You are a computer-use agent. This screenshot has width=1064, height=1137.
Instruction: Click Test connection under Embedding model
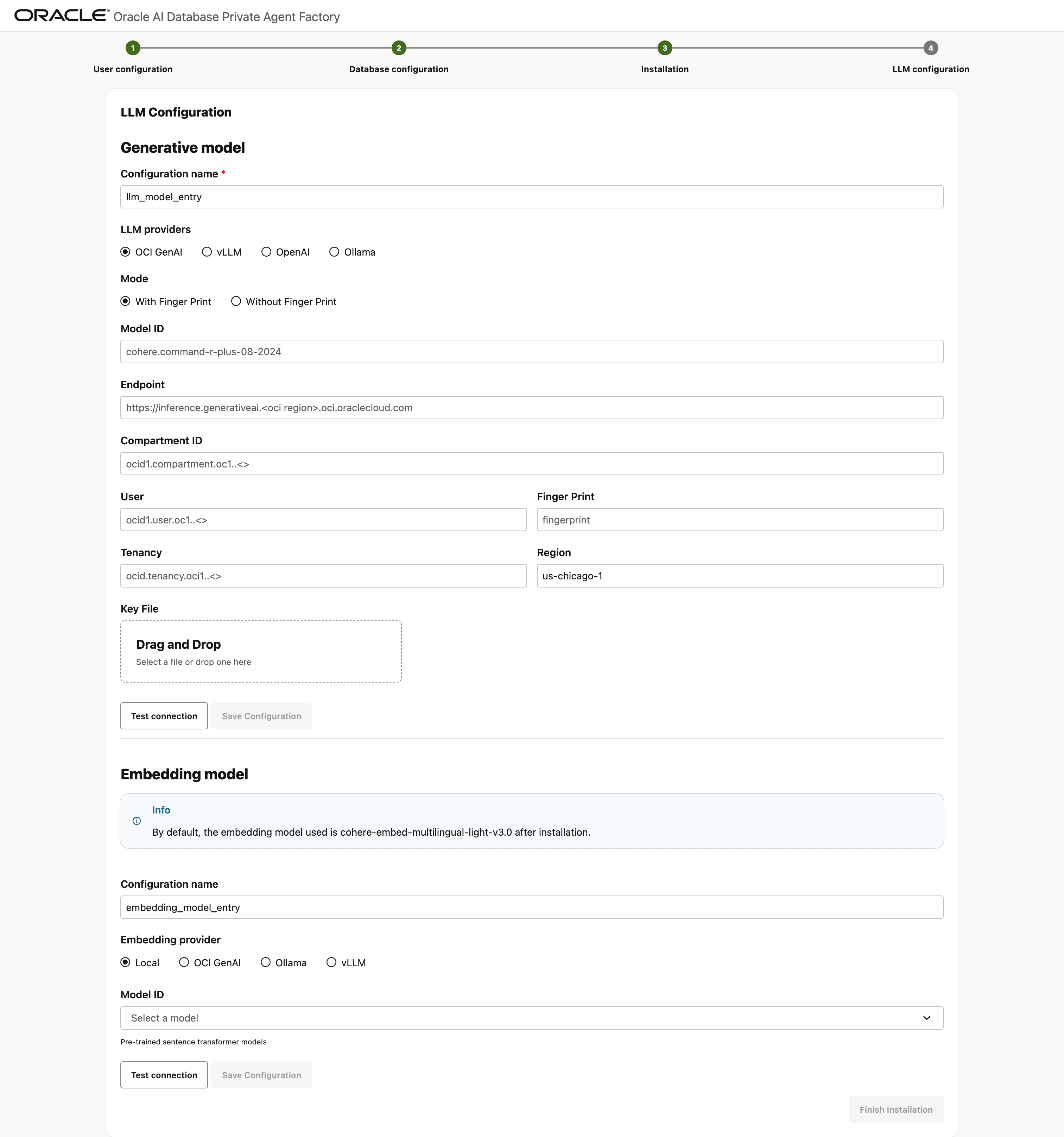tap(164, 1075)
